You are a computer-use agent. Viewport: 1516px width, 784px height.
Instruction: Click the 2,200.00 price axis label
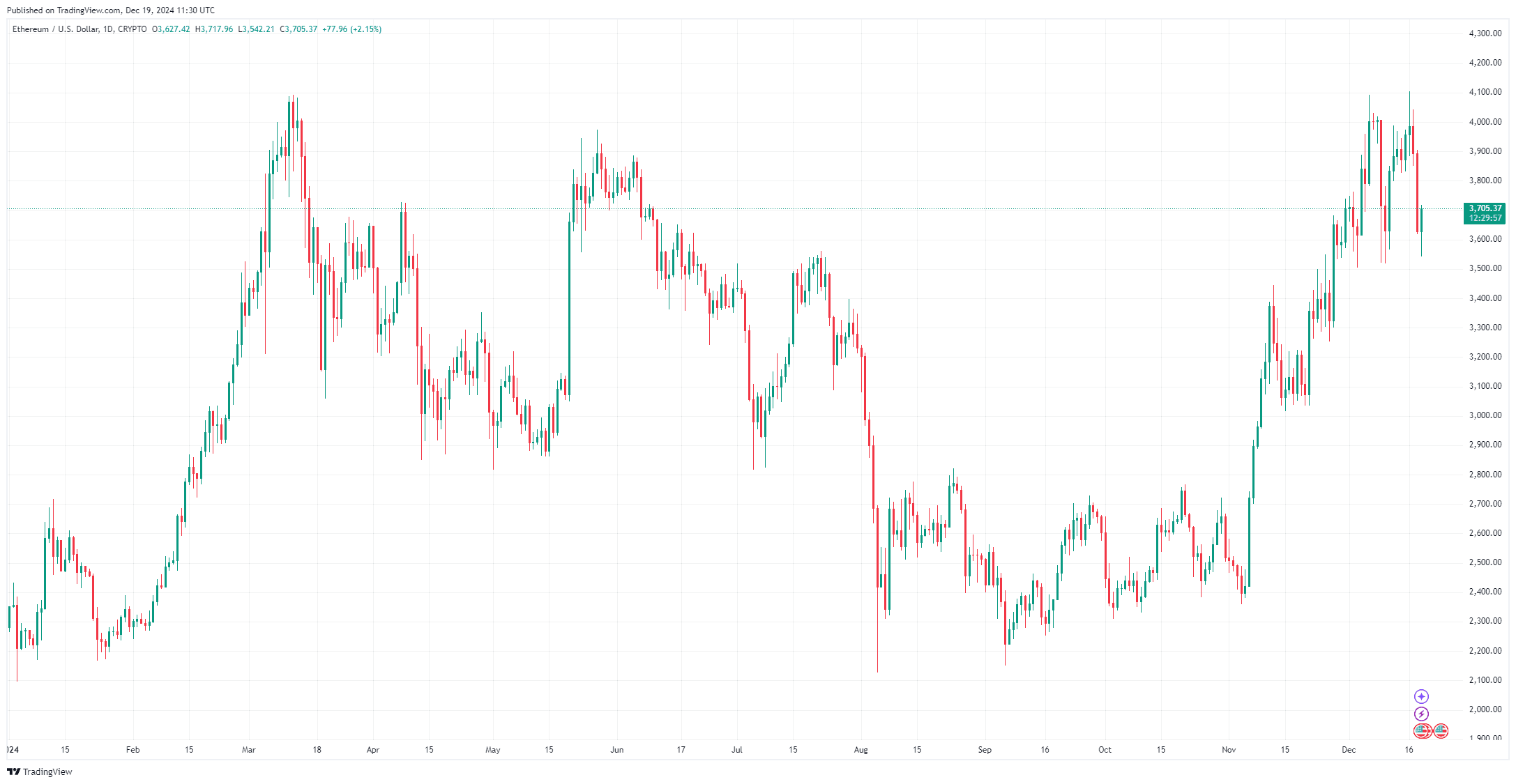(1485, 651)
